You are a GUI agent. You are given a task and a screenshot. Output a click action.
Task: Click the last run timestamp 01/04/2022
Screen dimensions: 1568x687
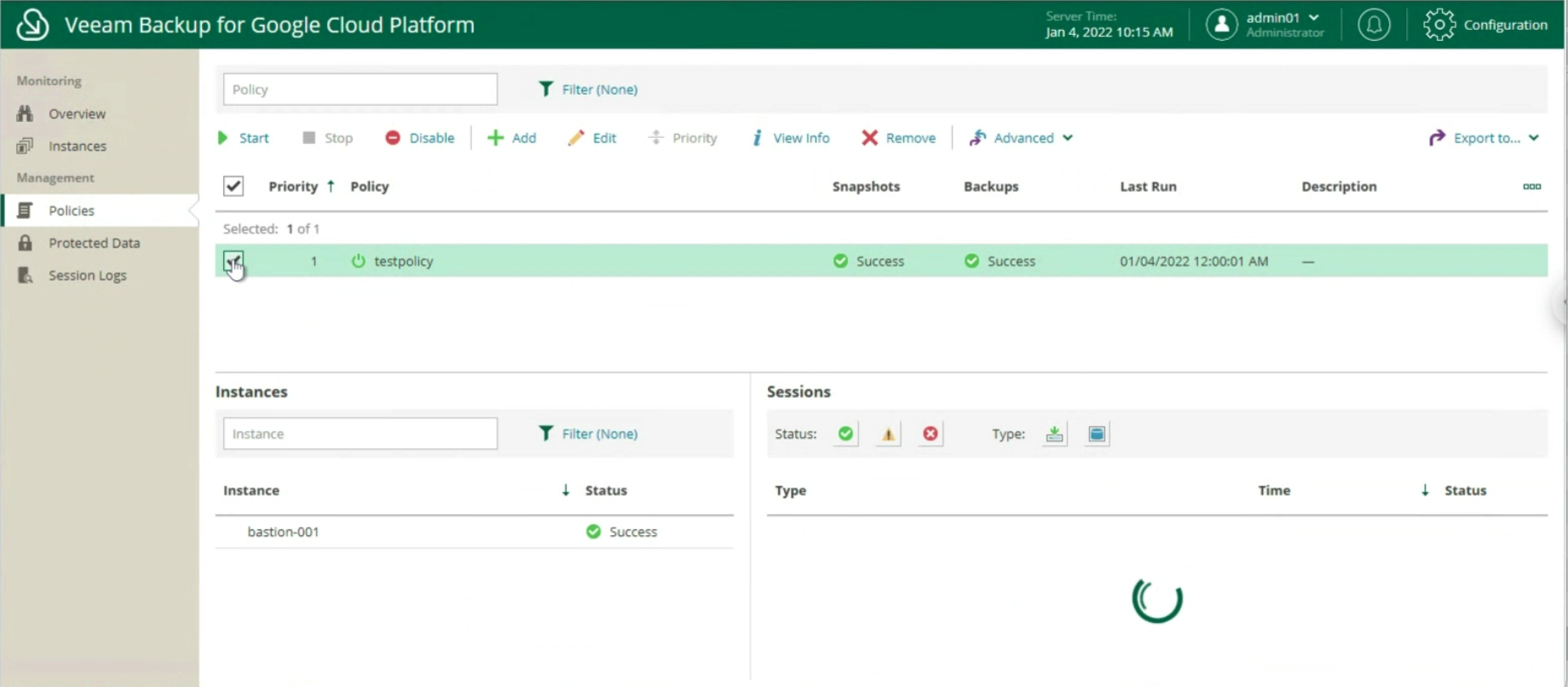click(1194, 261)
